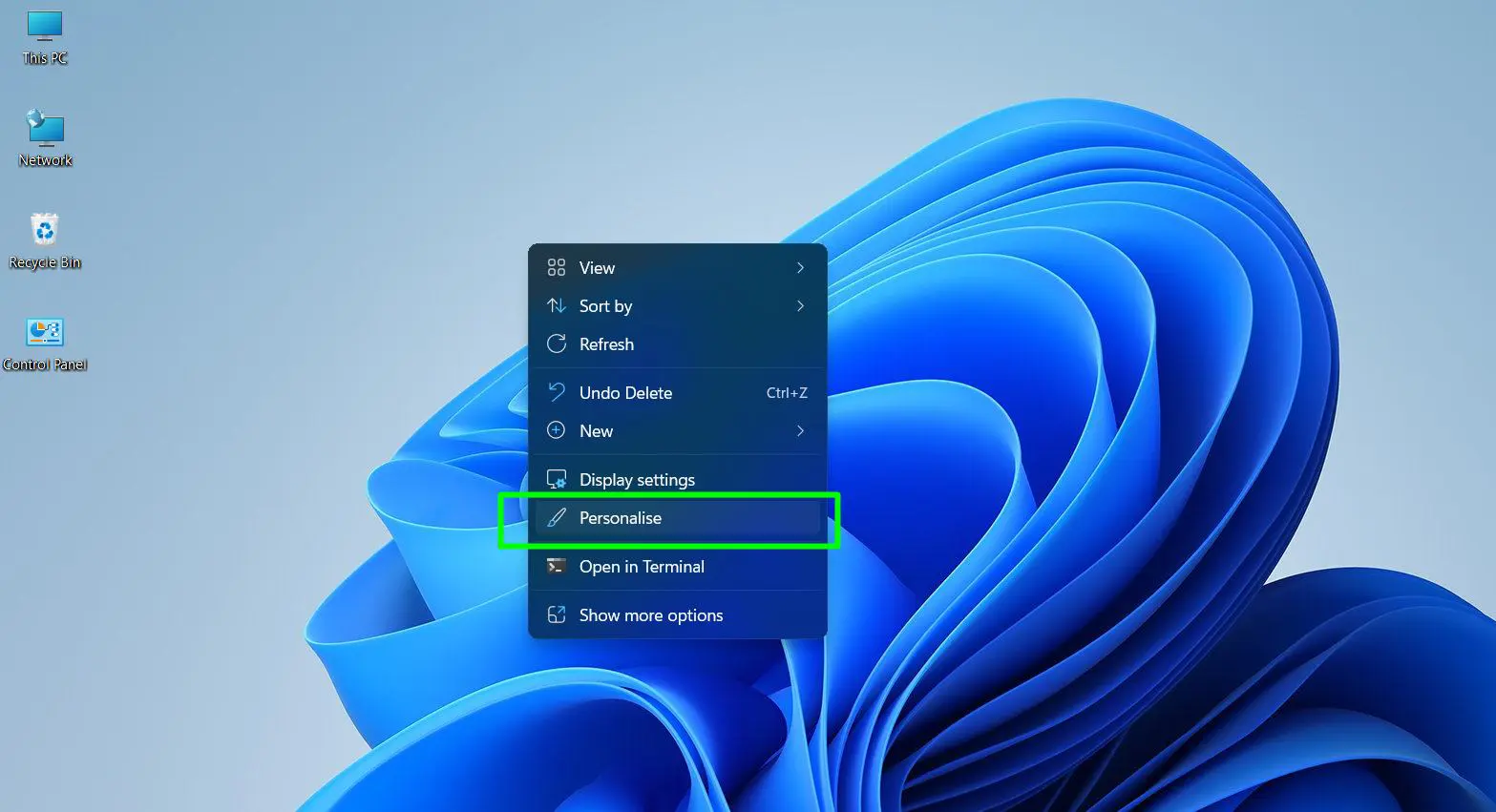This screenshot has width=1496, height=812.
Task: Select the highlighted Personalise option
Action: [x=621, y=517]
